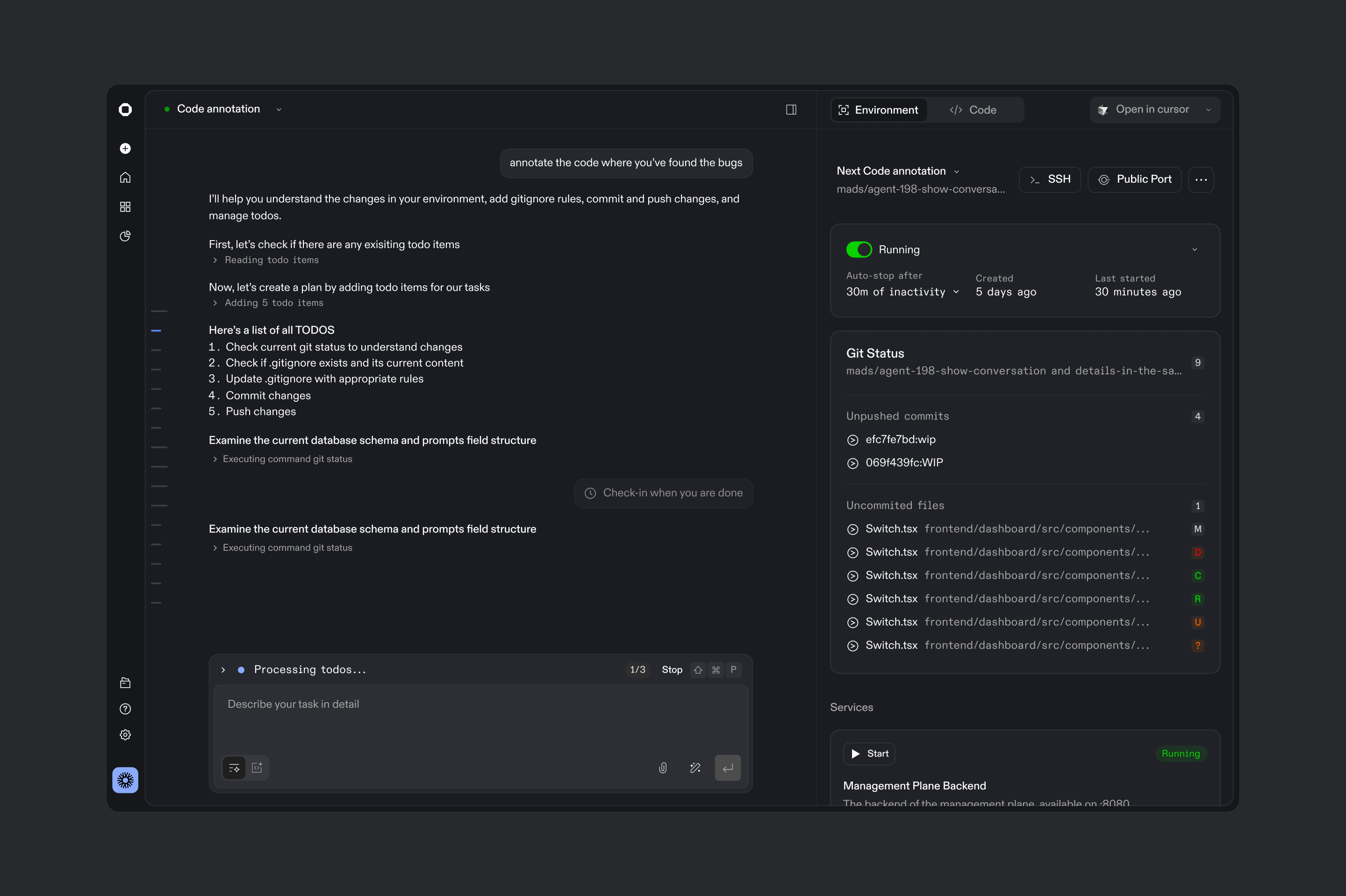
Task: Click the enter arrow submit icon
Action: click(728, 768)
